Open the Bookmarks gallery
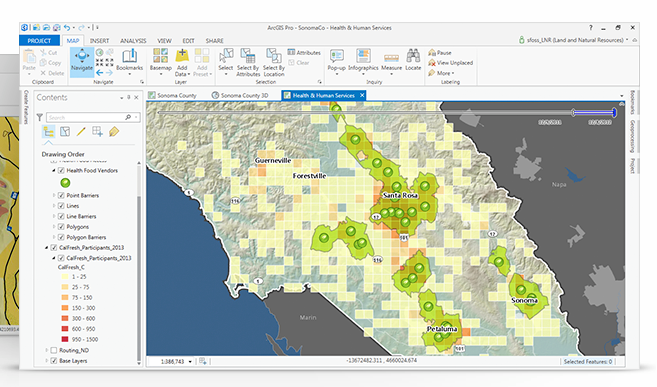Screen dimensions: 657x387 coord(129,61)
